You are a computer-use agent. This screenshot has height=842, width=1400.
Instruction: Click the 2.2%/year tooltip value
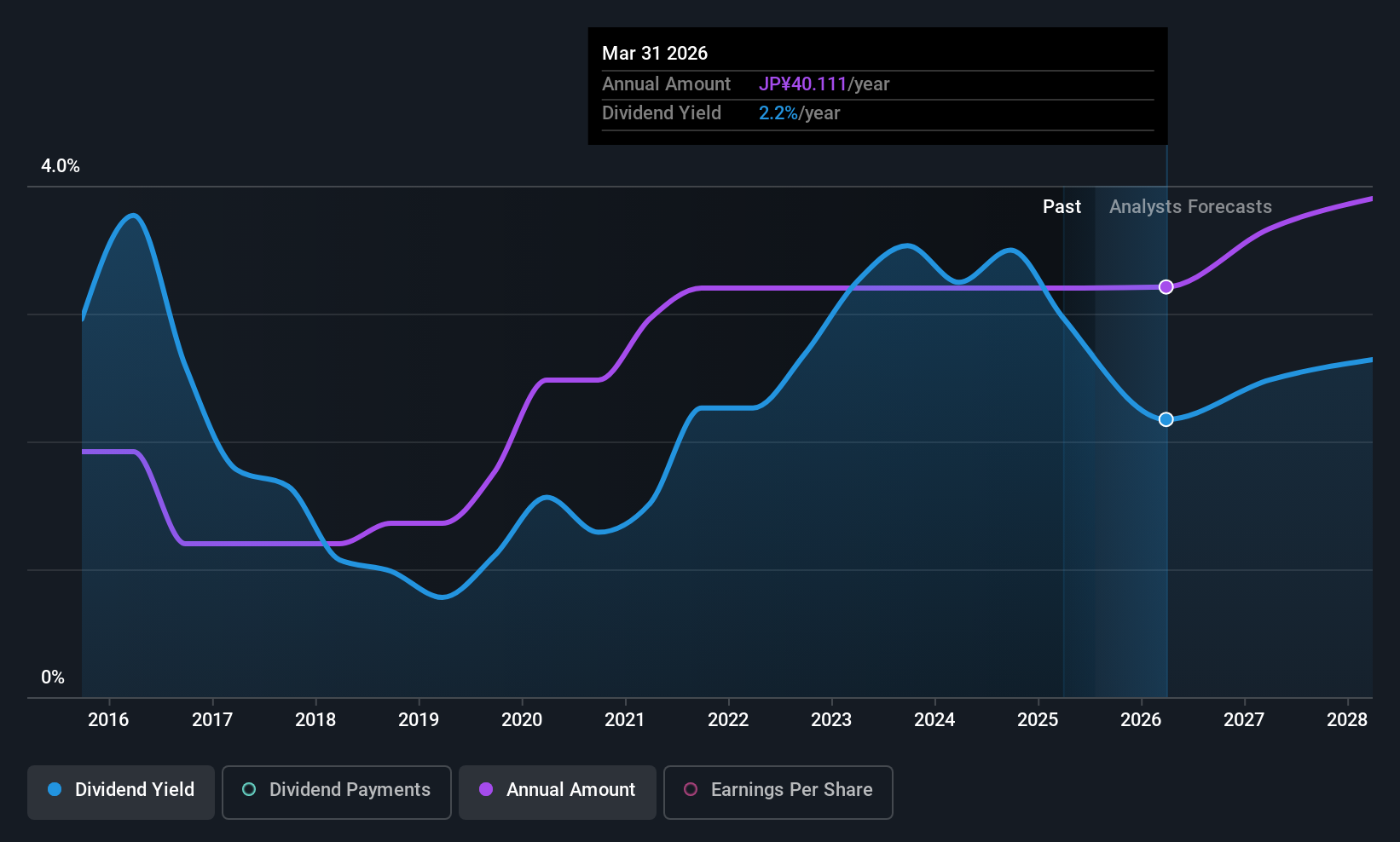click(x=799, y=113)
